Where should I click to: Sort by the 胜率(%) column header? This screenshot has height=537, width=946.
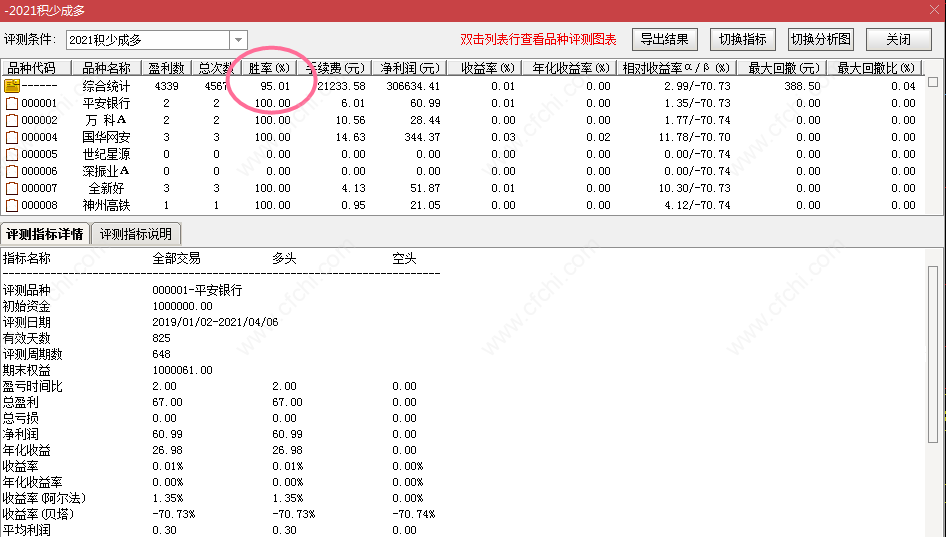268,68
